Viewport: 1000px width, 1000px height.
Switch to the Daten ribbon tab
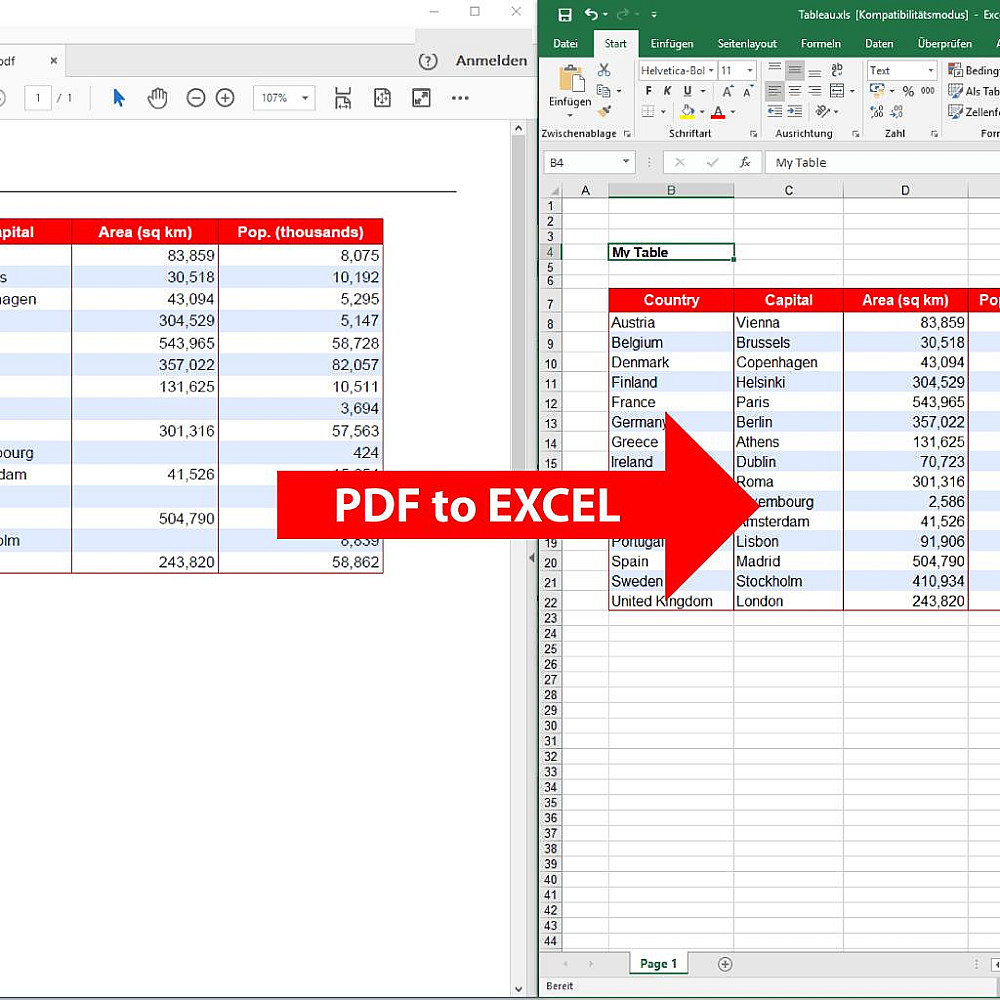[879, 44]
